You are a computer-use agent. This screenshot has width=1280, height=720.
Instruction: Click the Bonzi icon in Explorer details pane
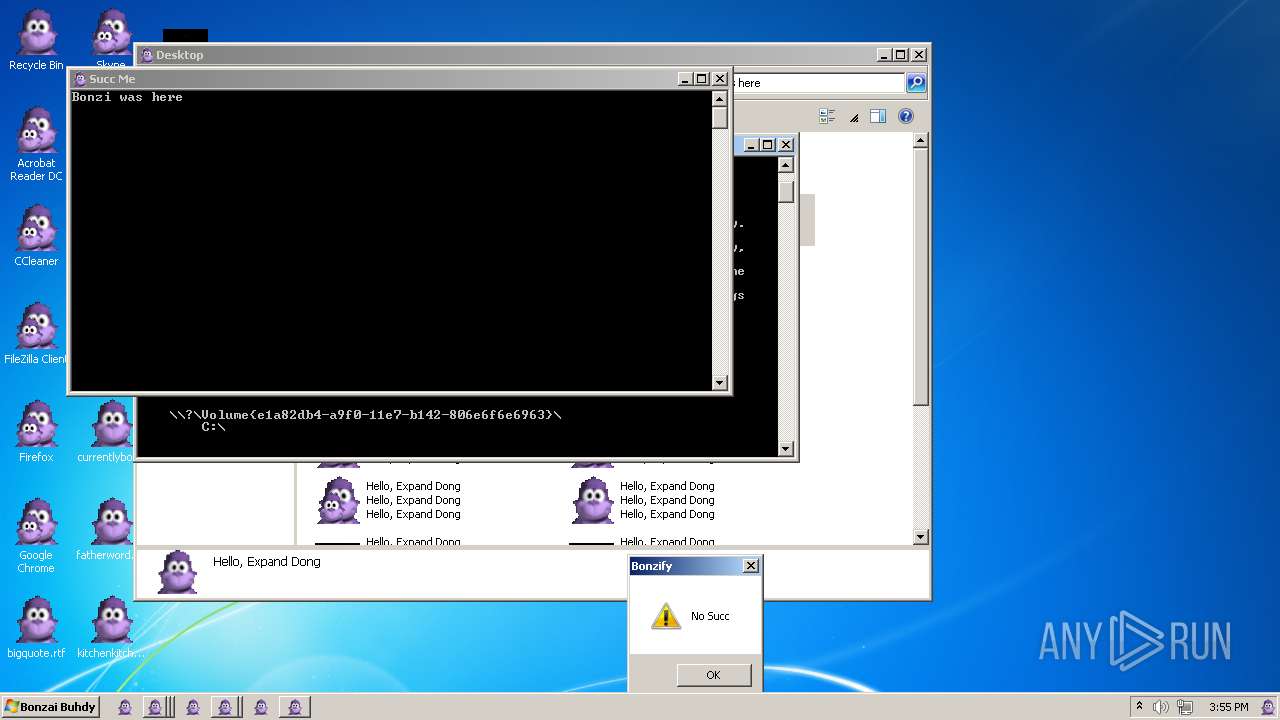[x=178, y=572]
